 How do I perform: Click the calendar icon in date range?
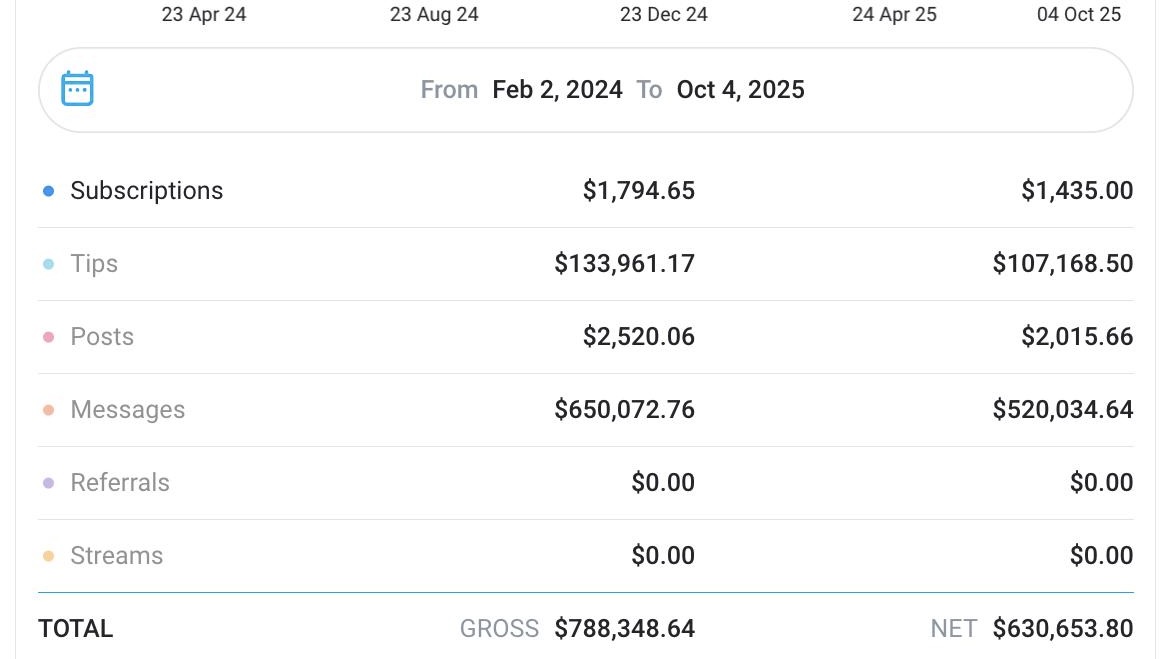pos(77,89)
